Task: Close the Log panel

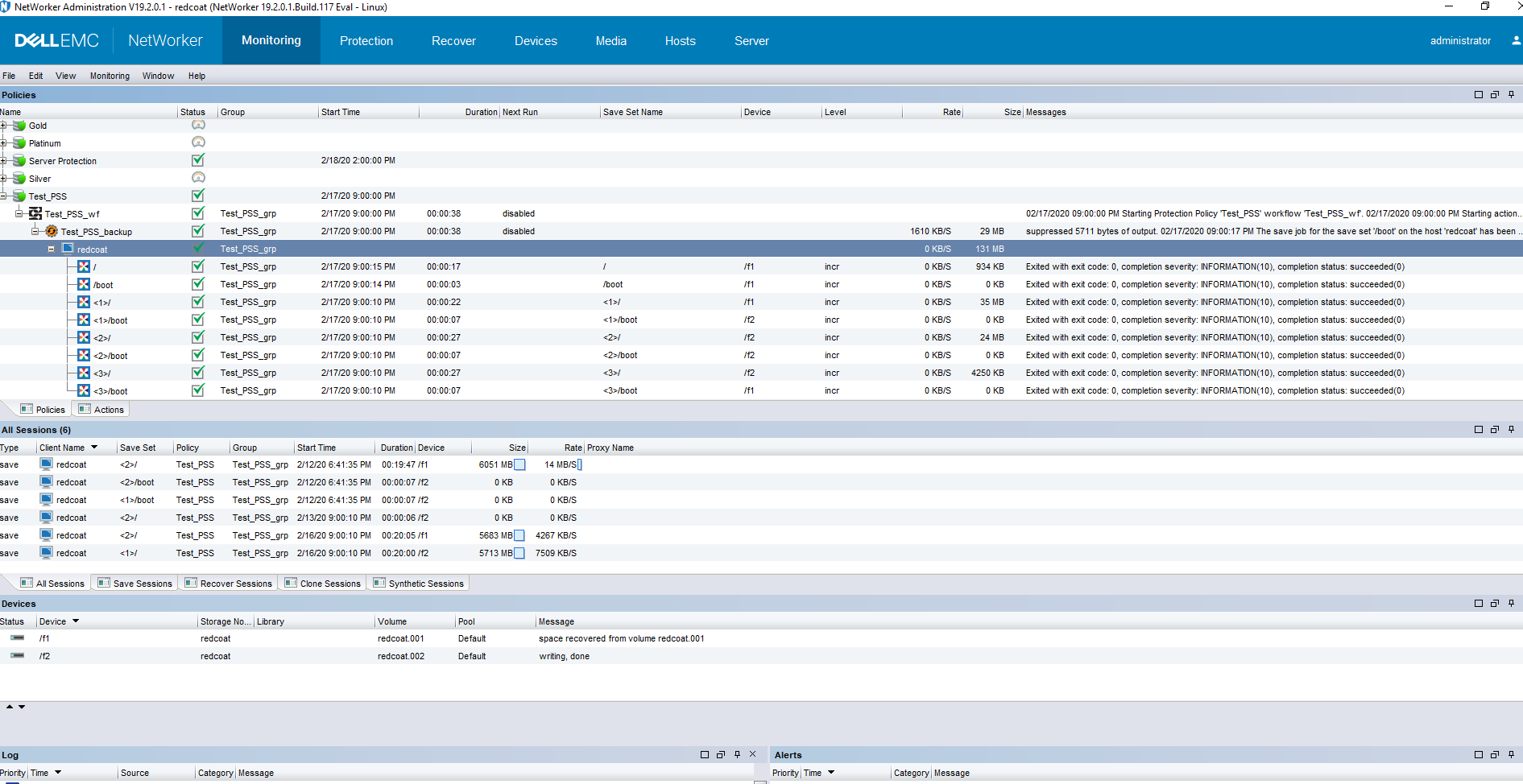Action: point(752,754)
